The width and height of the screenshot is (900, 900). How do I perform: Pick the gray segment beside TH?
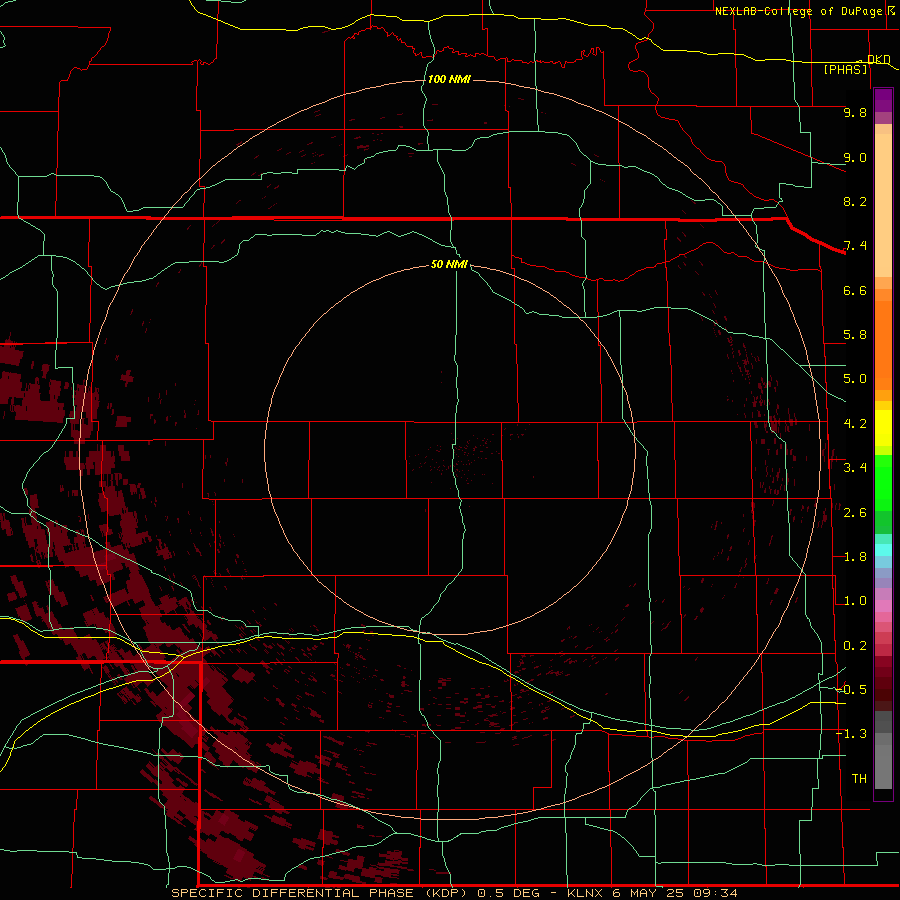point(883,766)
